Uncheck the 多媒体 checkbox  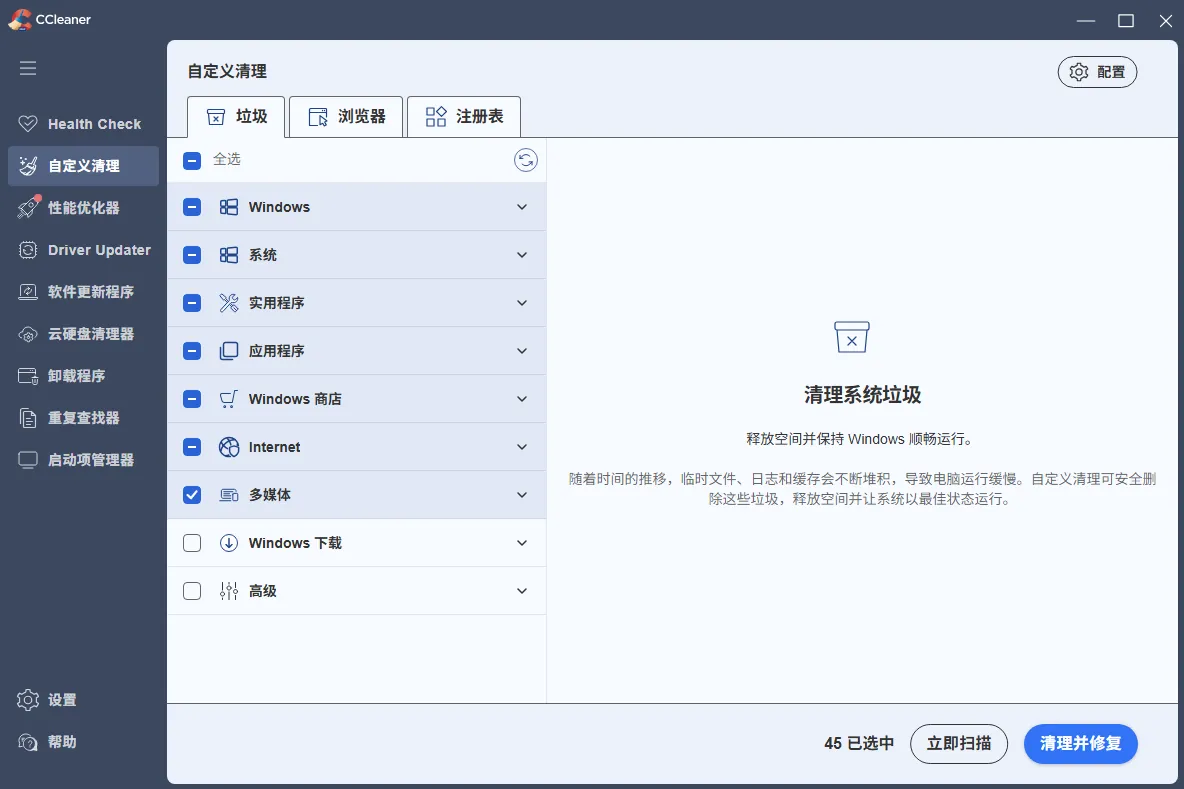[x=191, y=494]
